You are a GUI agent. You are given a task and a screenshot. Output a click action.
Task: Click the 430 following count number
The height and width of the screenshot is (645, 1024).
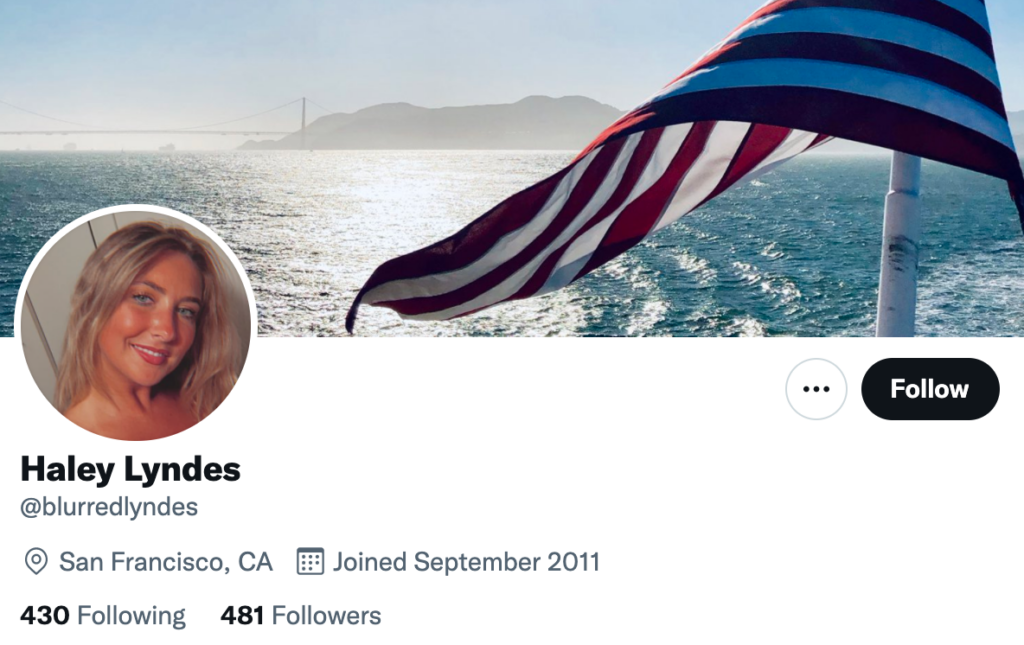pyautogui.click(x=44, y=616)
